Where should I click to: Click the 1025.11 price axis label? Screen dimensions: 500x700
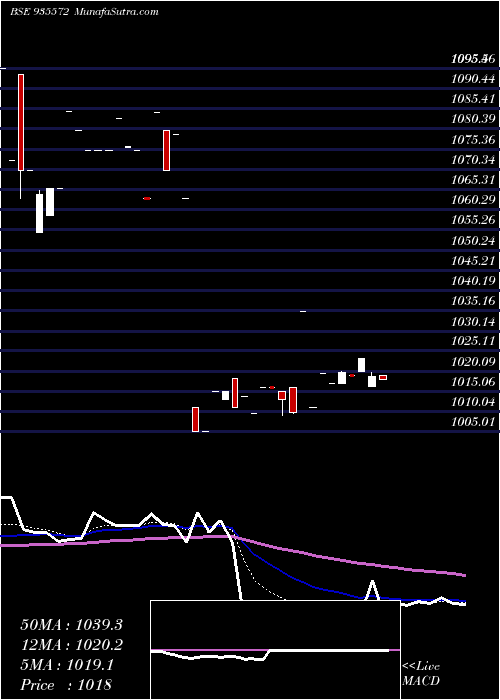click(x=473, y=342)
